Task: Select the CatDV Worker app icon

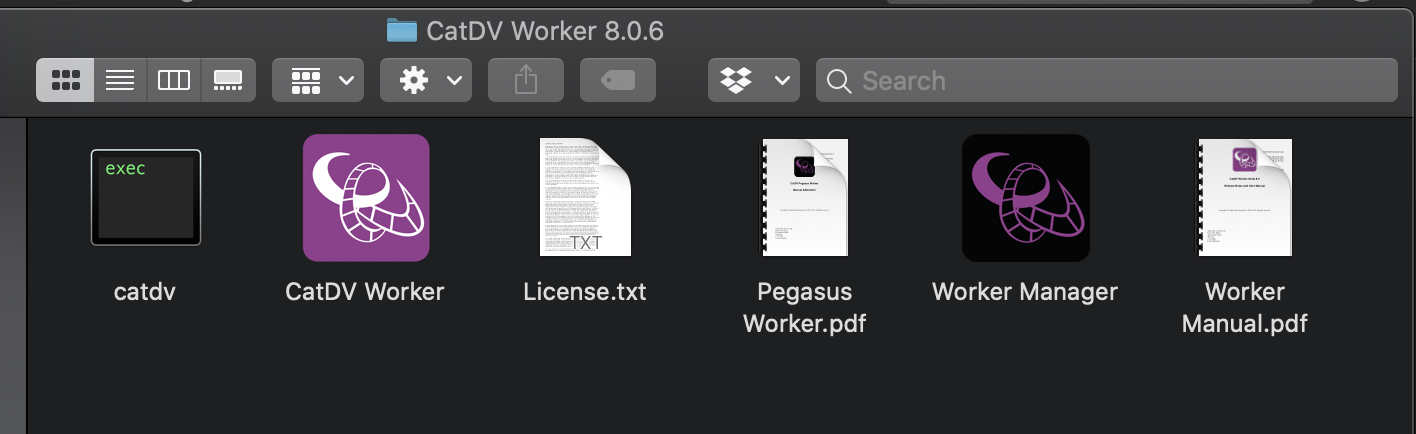Action: pyautogui.click(x=366, y=198)
